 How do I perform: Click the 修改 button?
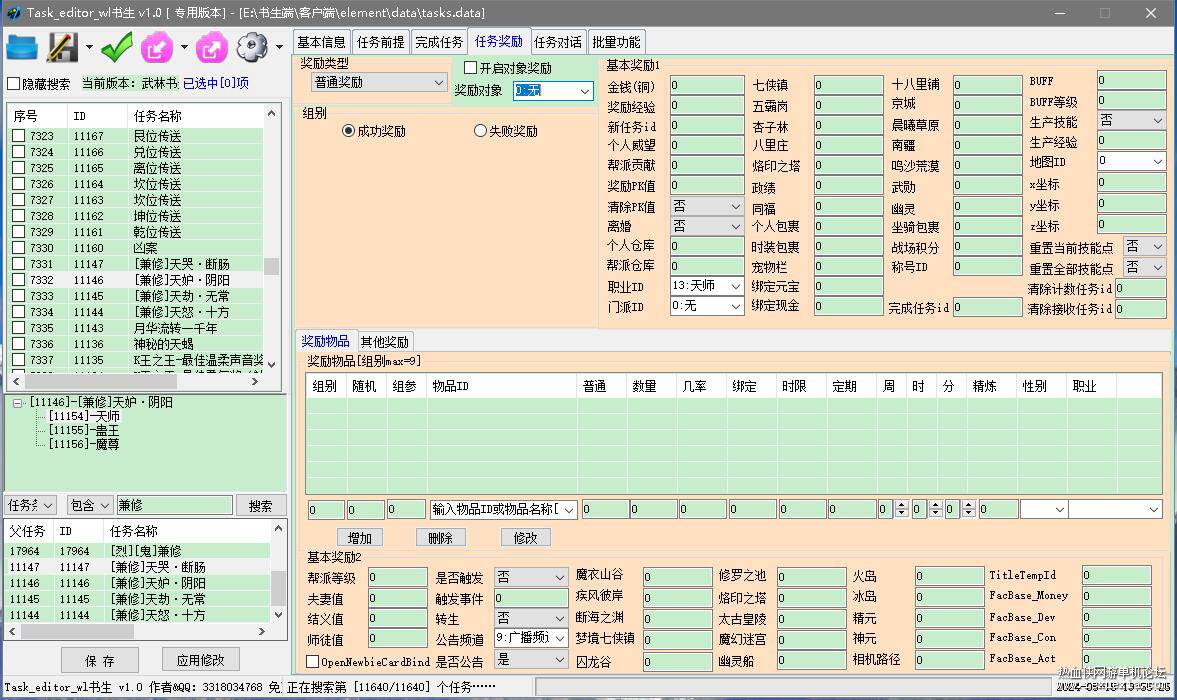click(x=525, y=538)
